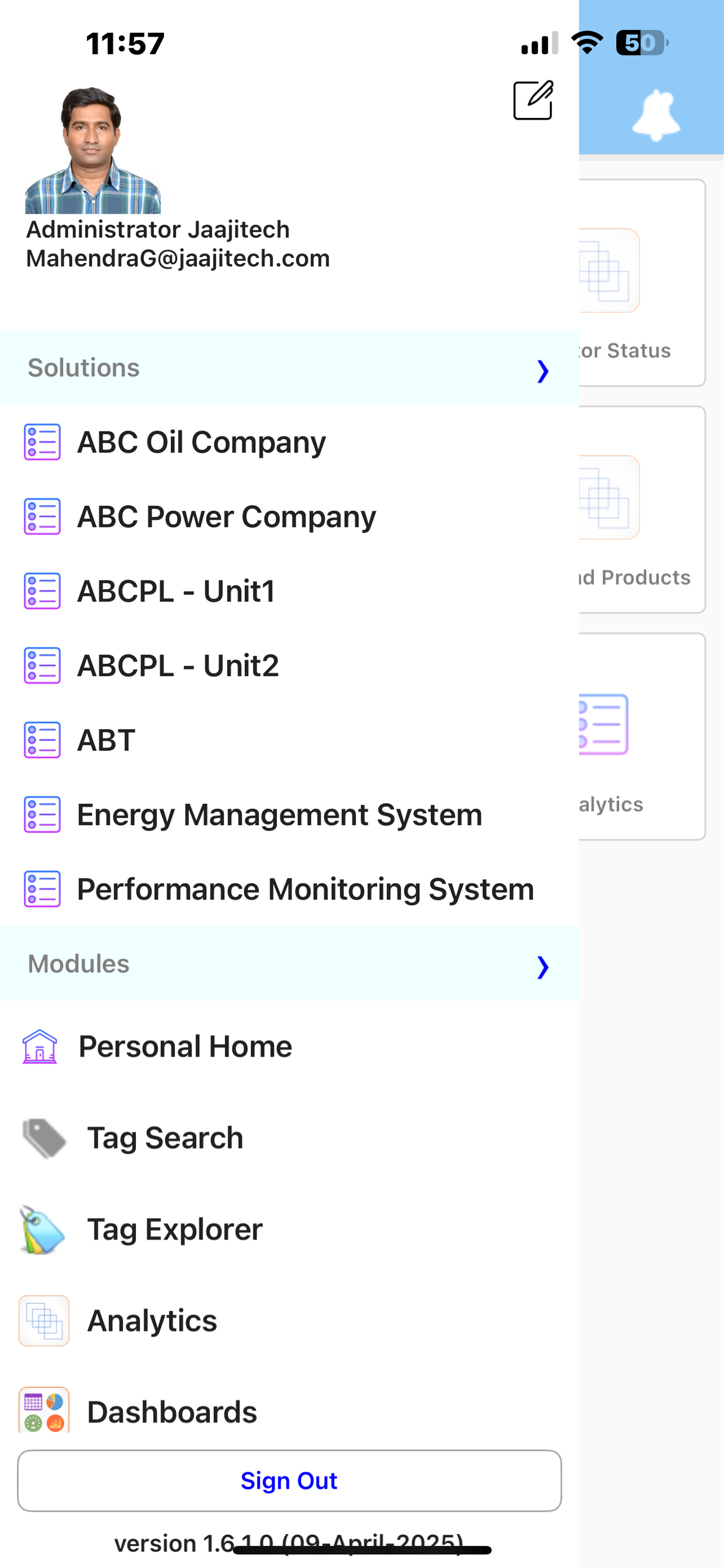The image size is (724, 1568).
Task: Collapse the Solutions section chevron
Action: (543, 370)
